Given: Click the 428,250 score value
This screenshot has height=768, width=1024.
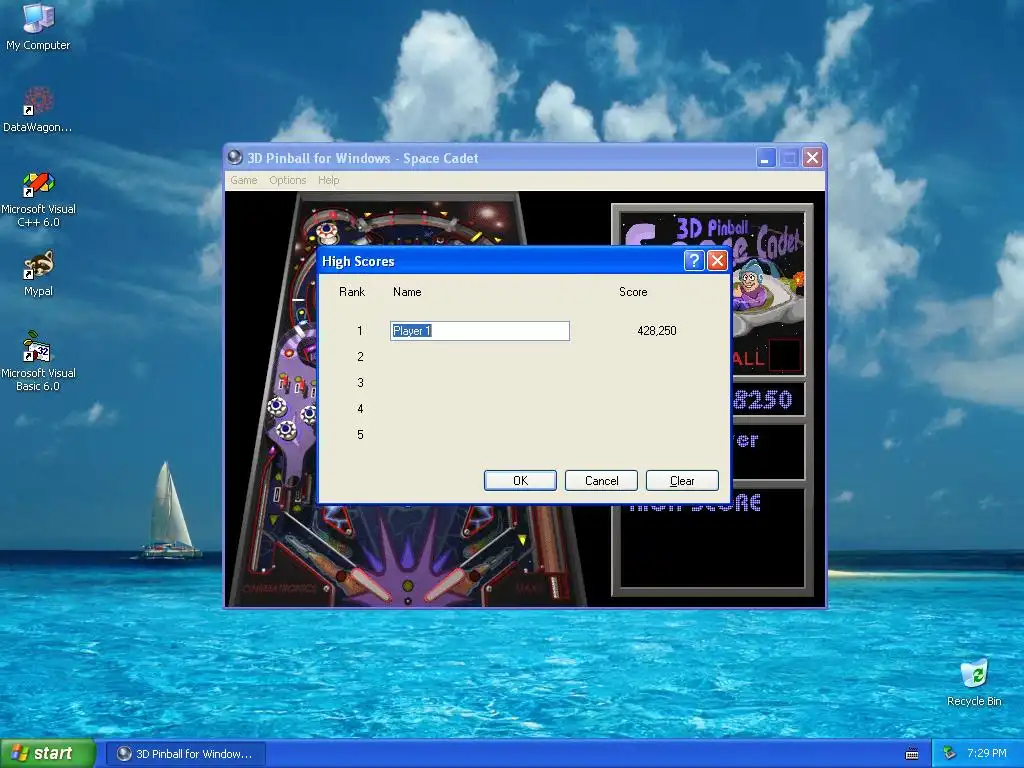Looking at the screenshot, I should tap(656, 331).
